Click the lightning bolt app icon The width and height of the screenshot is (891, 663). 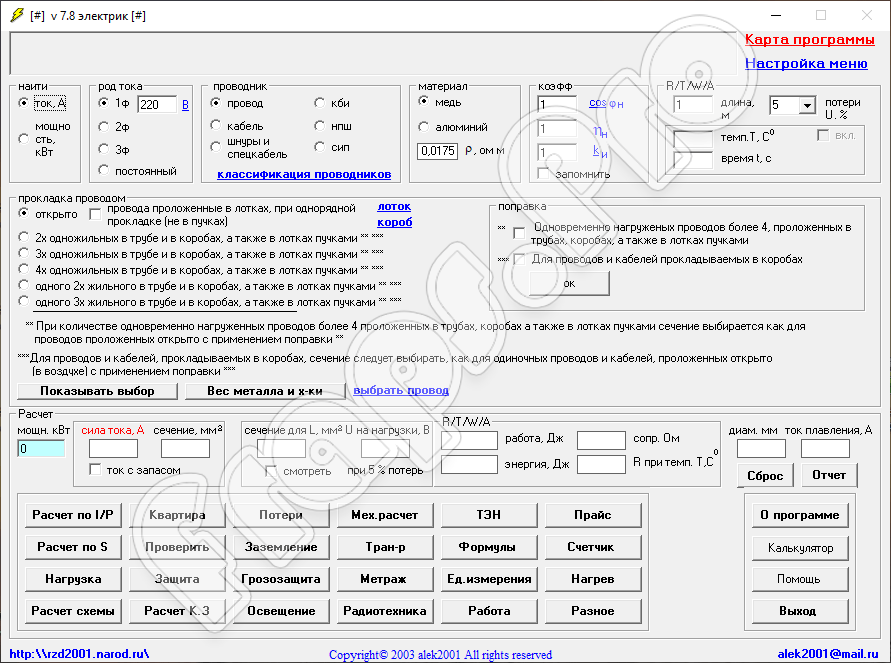[x=16, y=15]
